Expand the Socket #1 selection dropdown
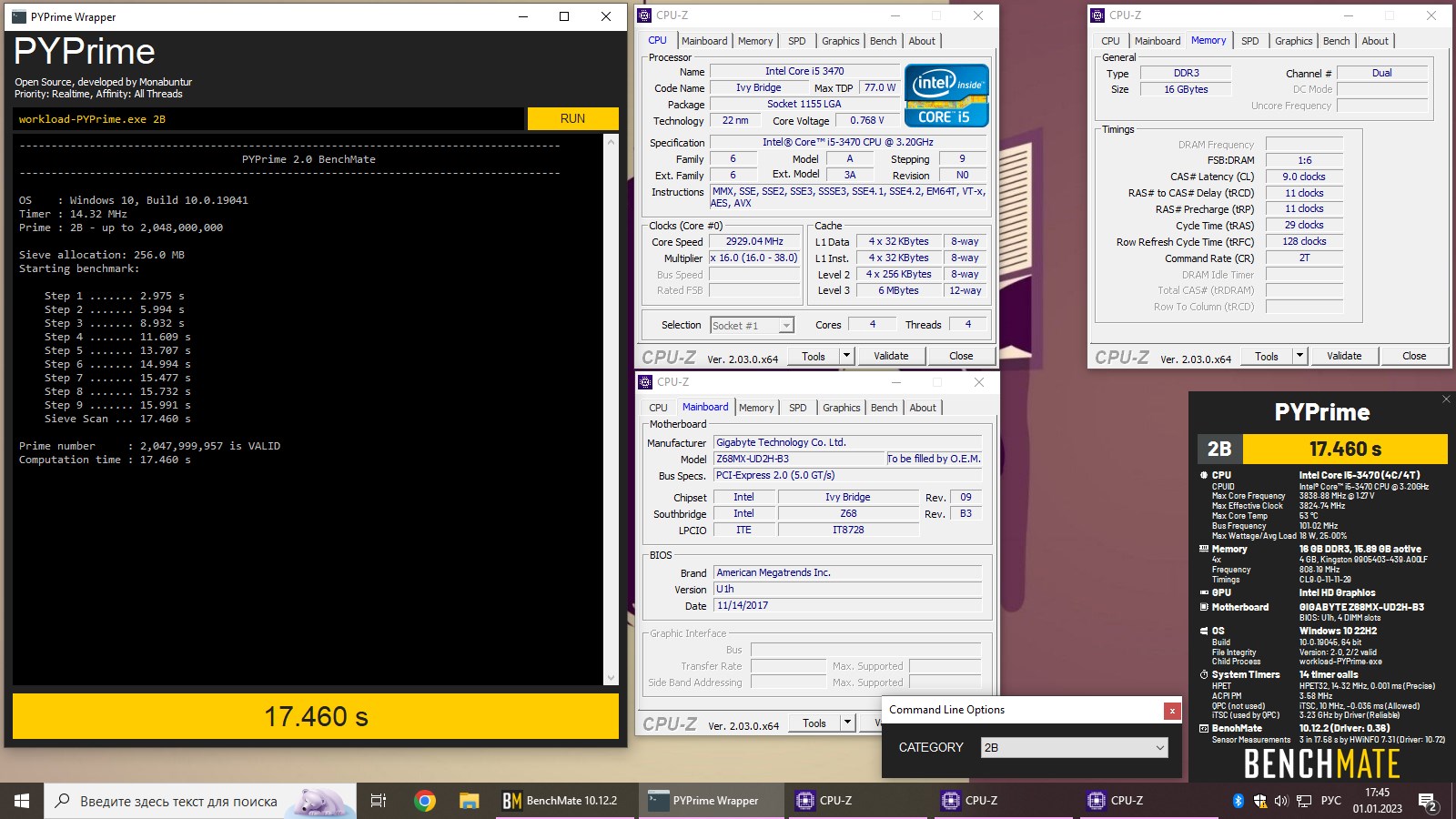The width and height of the screenshot is (1456, 819). pyautogui.click(x=786, y=326)
